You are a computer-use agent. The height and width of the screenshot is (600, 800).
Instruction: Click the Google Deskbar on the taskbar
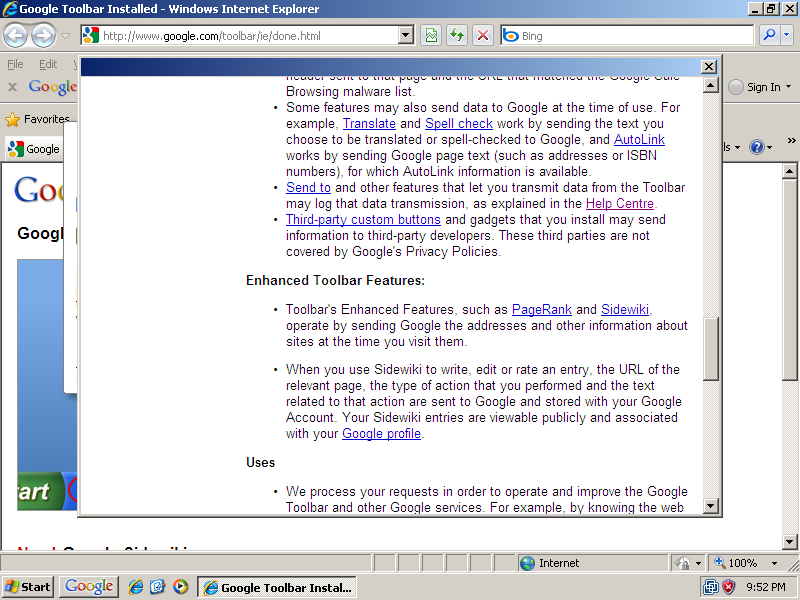point(89,587)
